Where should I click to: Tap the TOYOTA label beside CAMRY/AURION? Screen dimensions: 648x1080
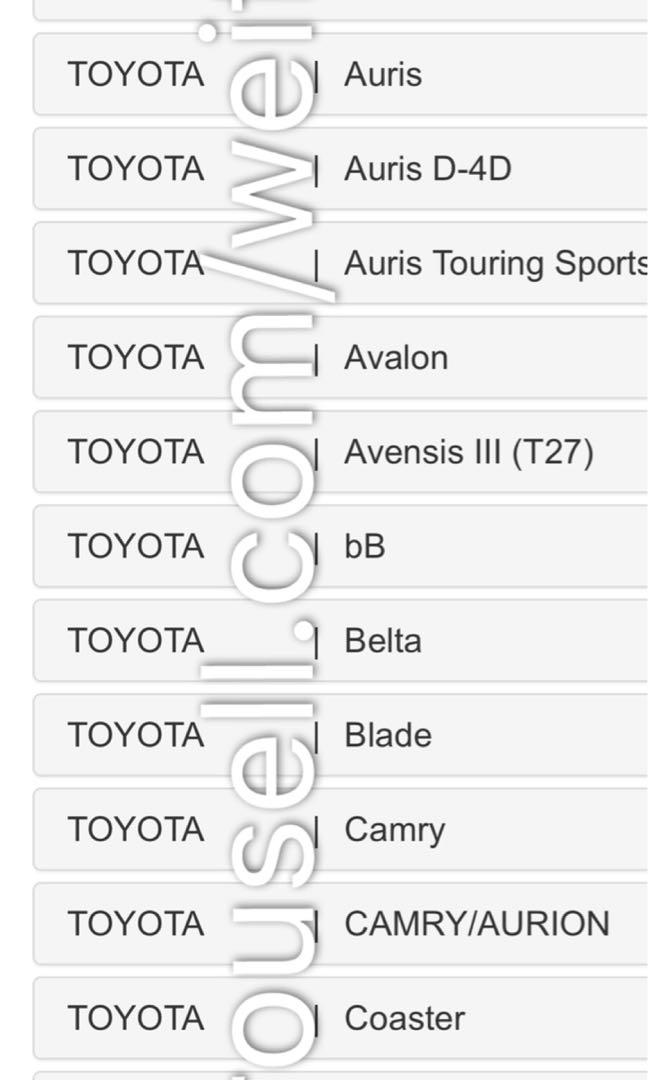(135, 924)
